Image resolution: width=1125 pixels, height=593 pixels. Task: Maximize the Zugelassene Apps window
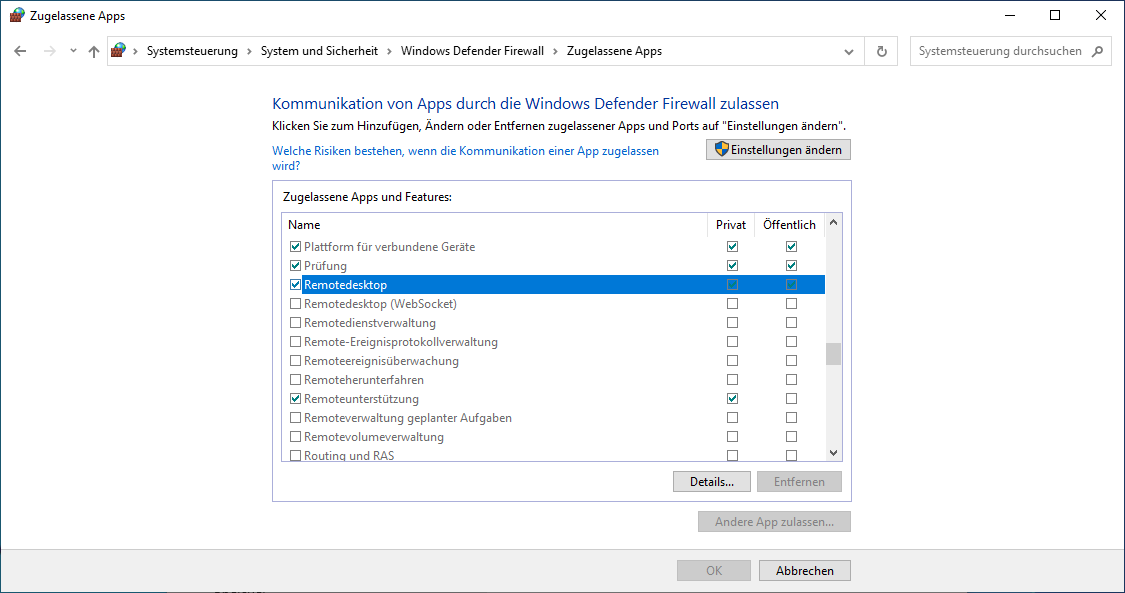pyautogui.click(x=1055, y=16)
